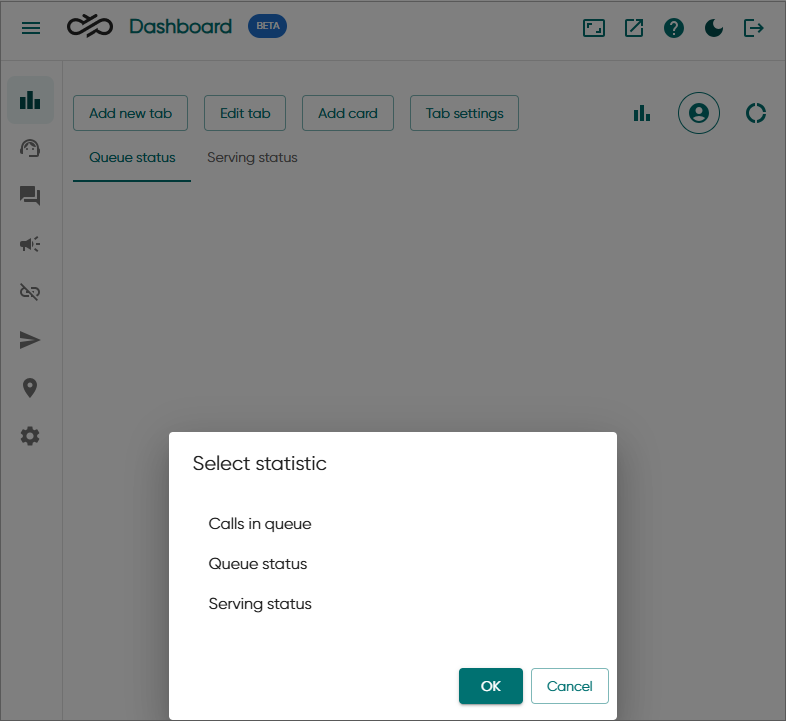The width and height of the screenshot is (786, 721).
Task: Open the settings gear in sidebar
Action: [x=30, y=436]
